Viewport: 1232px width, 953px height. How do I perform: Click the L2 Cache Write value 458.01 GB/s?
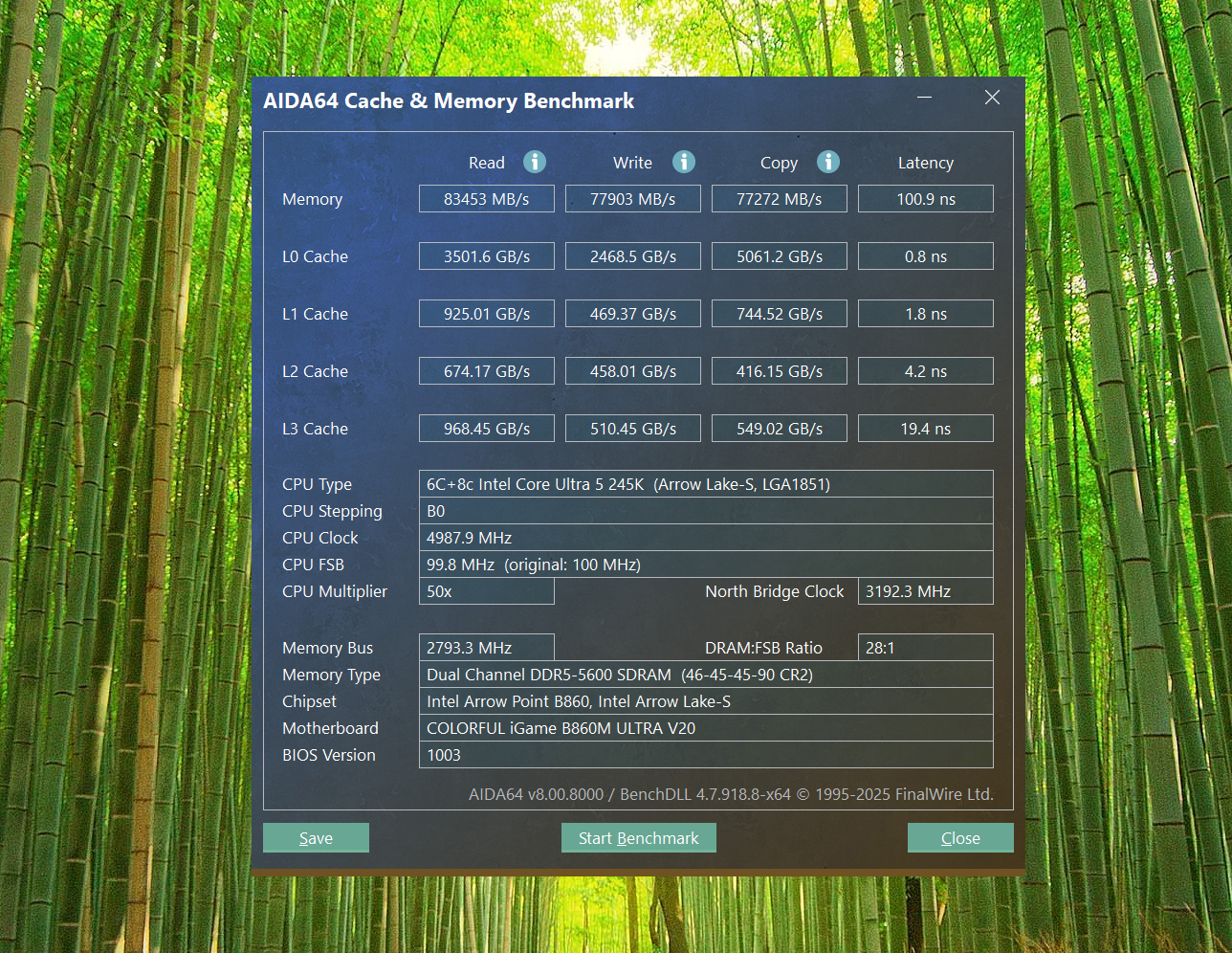pyautogui.click(x=633, y=371)
